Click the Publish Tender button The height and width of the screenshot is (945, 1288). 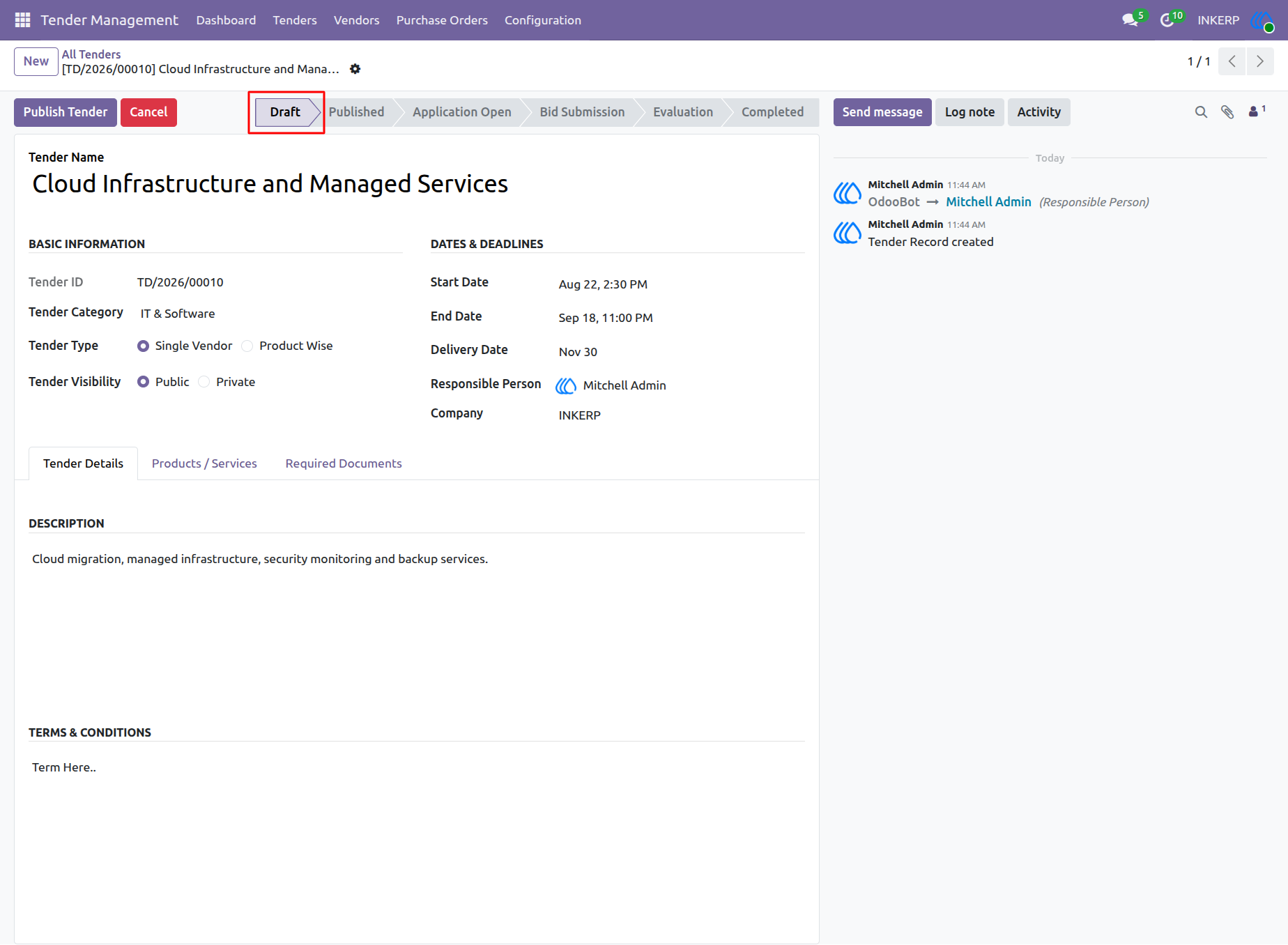click(x=66, y=112)
